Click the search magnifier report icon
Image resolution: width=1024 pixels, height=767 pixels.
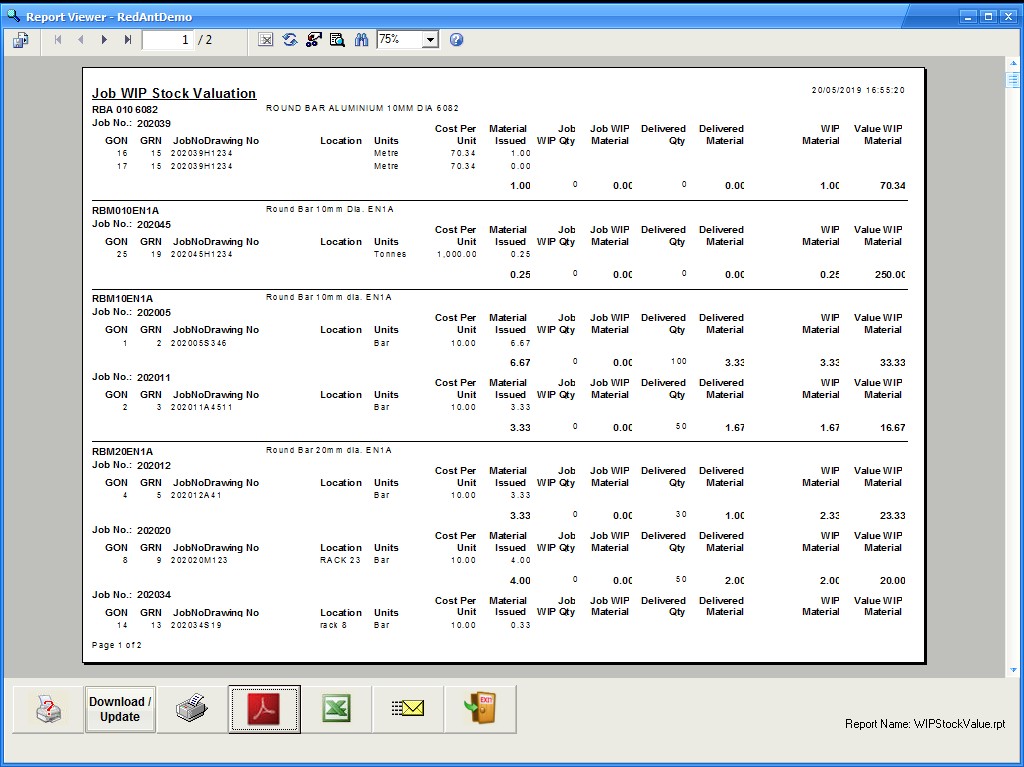click(337, 40)
